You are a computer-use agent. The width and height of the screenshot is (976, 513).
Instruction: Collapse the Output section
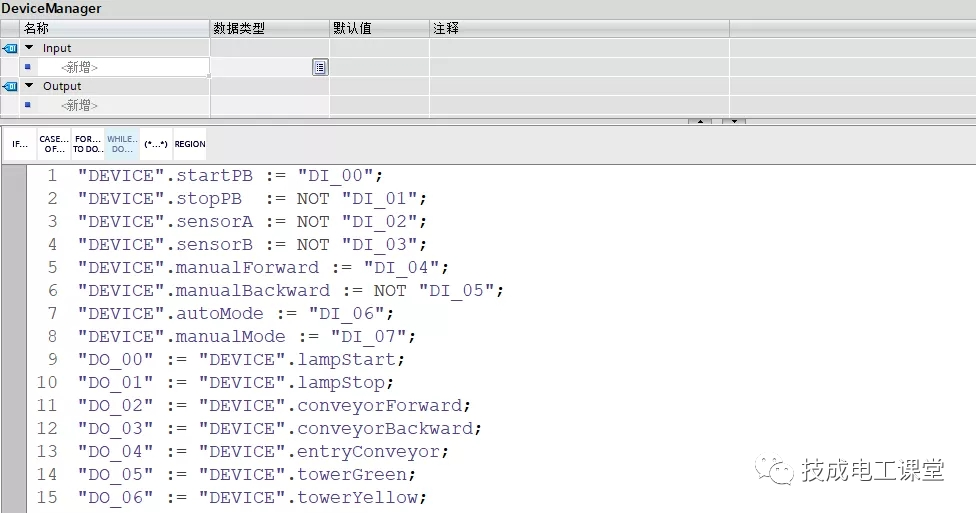29,86
